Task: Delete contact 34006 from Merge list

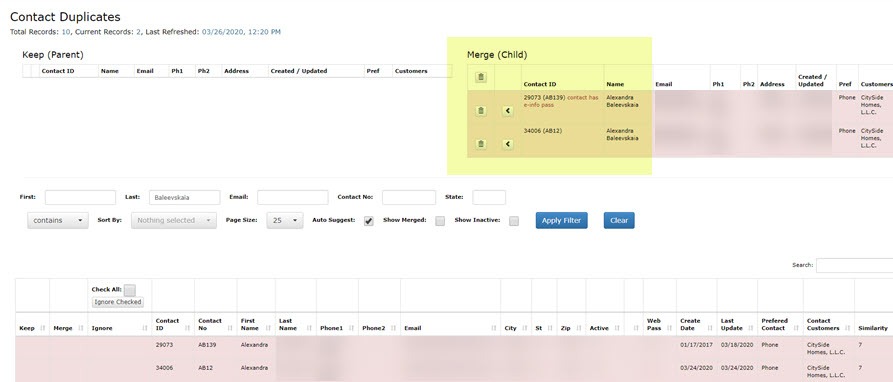Action: point(481,144)
